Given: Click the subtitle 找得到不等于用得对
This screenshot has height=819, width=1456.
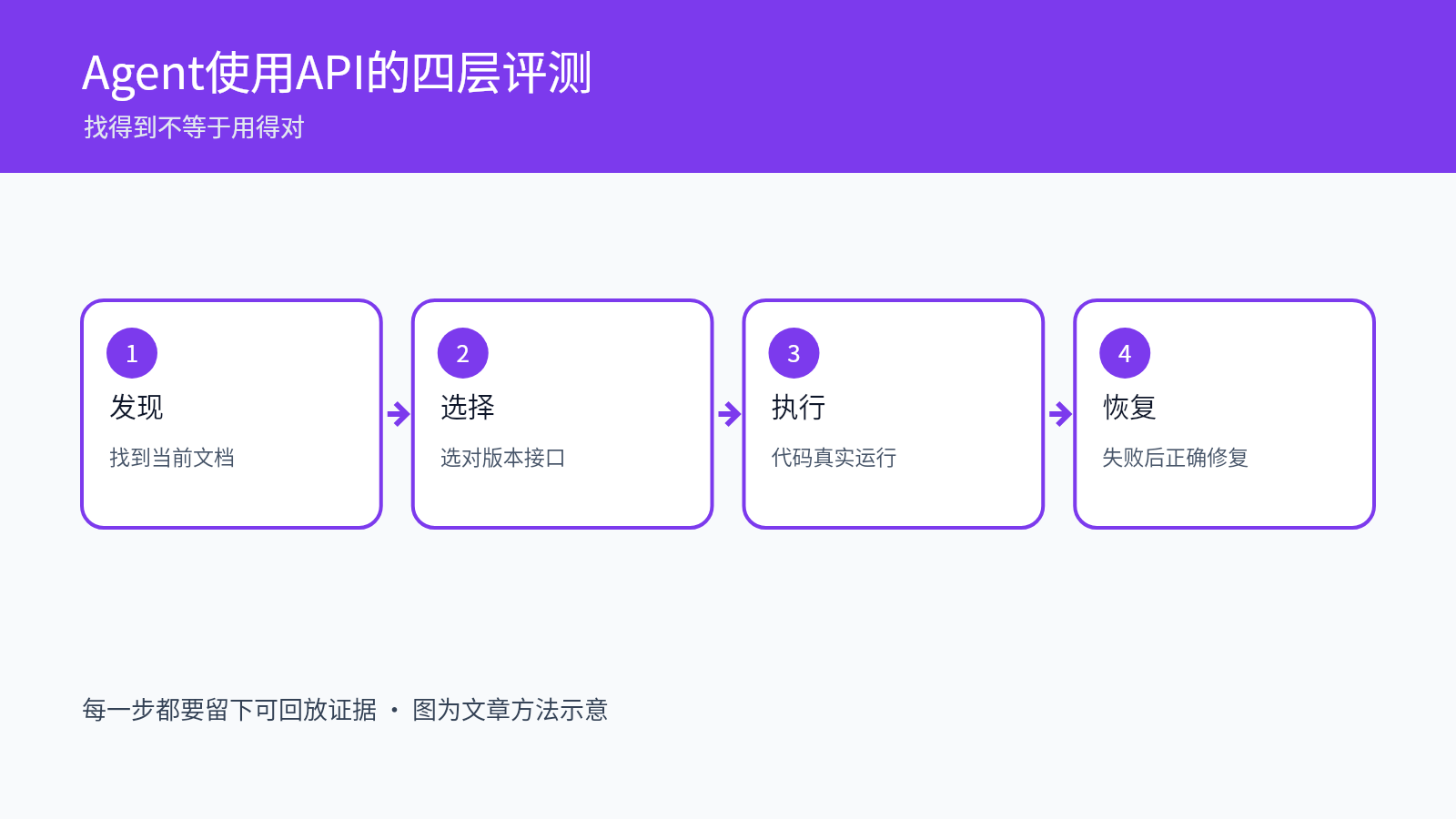Looking at the screenshot, I should click(x=194, y=127).
